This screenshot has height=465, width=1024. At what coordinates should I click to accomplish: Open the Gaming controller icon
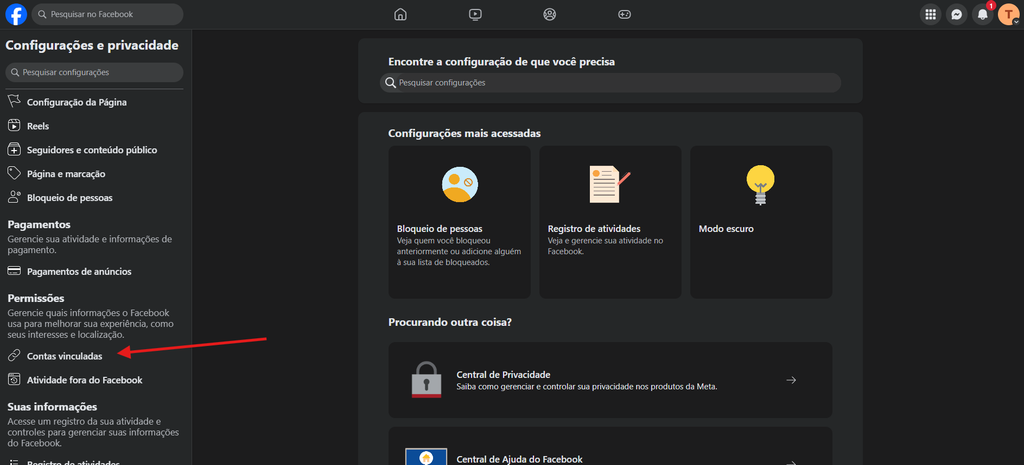point(624,14)
